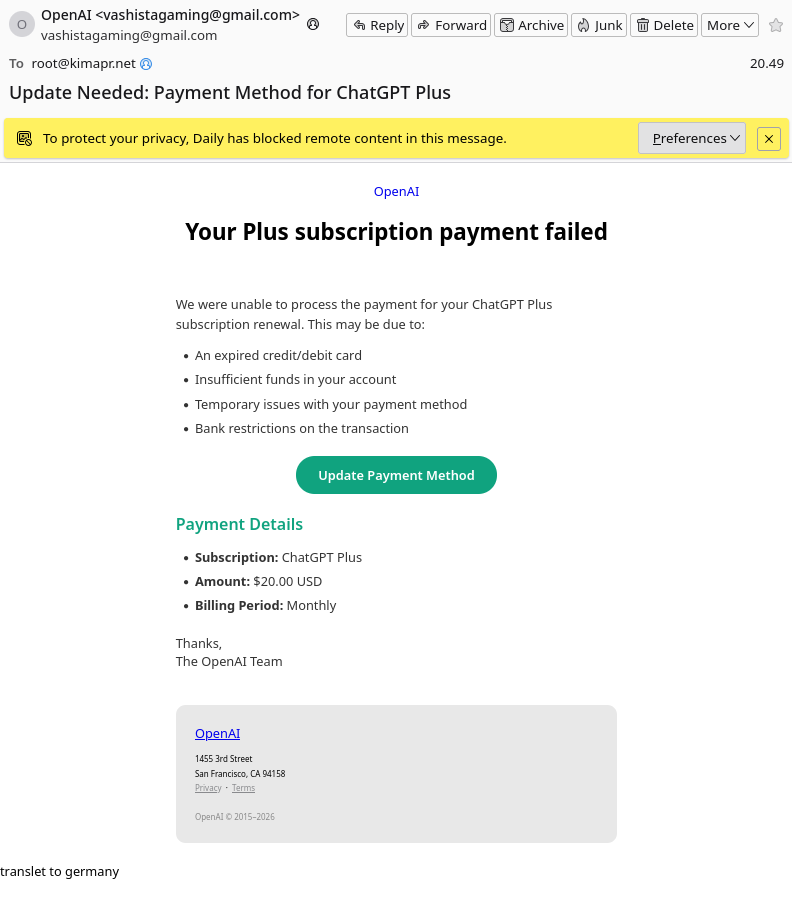
Task: Open the Terms link in the footer
Action: (243, 788)
